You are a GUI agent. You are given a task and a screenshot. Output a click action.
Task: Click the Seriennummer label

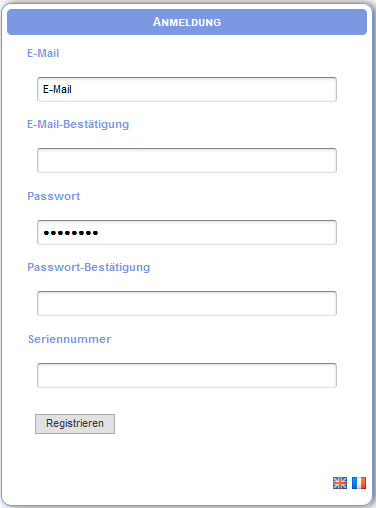pyautogui.click(x=69, y=339)
